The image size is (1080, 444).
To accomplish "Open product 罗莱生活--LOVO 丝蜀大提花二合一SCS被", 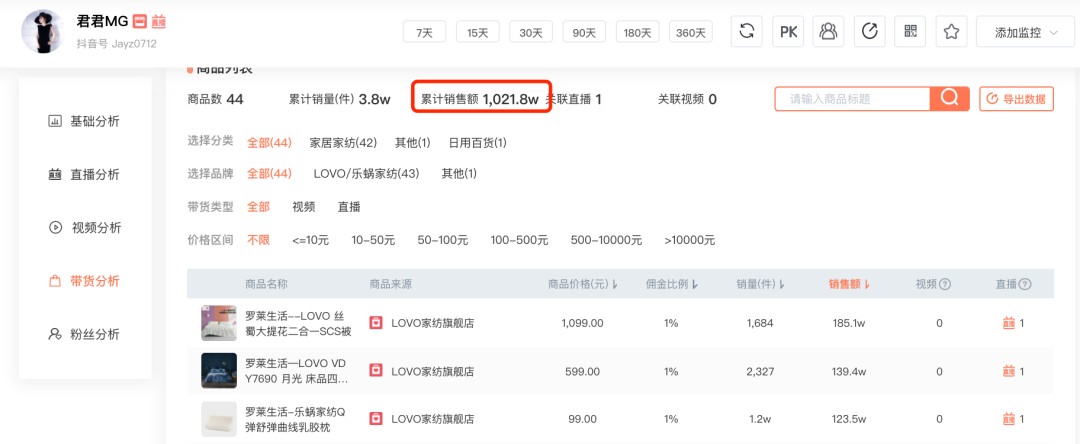I will click(298, 324).
